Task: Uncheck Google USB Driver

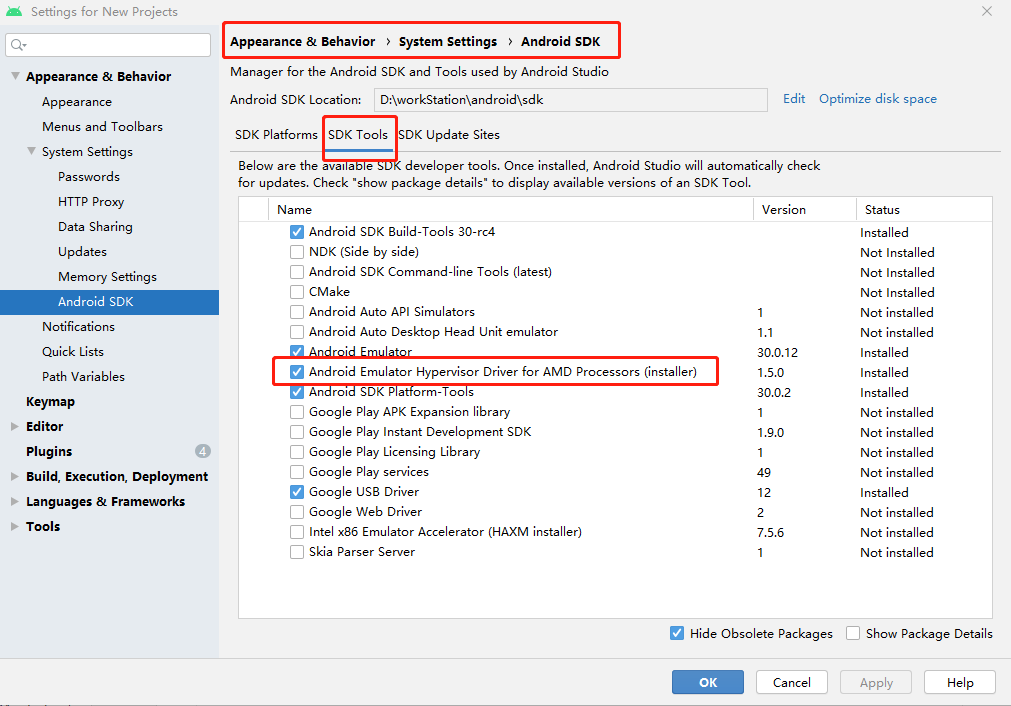Action: (297, 491)
